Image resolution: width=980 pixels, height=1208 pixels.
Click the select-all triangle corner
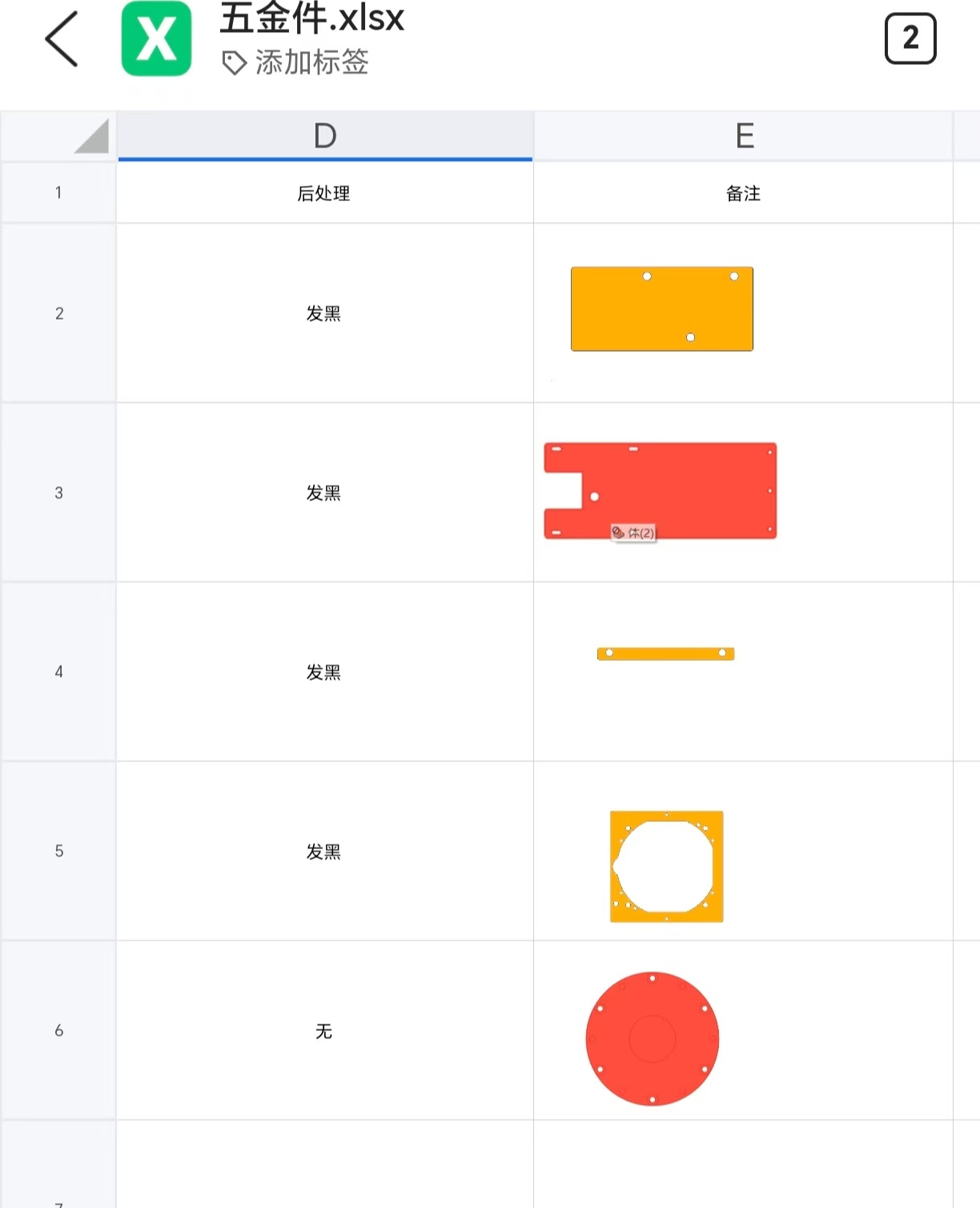pyautogui.click(x=92, y=136)
